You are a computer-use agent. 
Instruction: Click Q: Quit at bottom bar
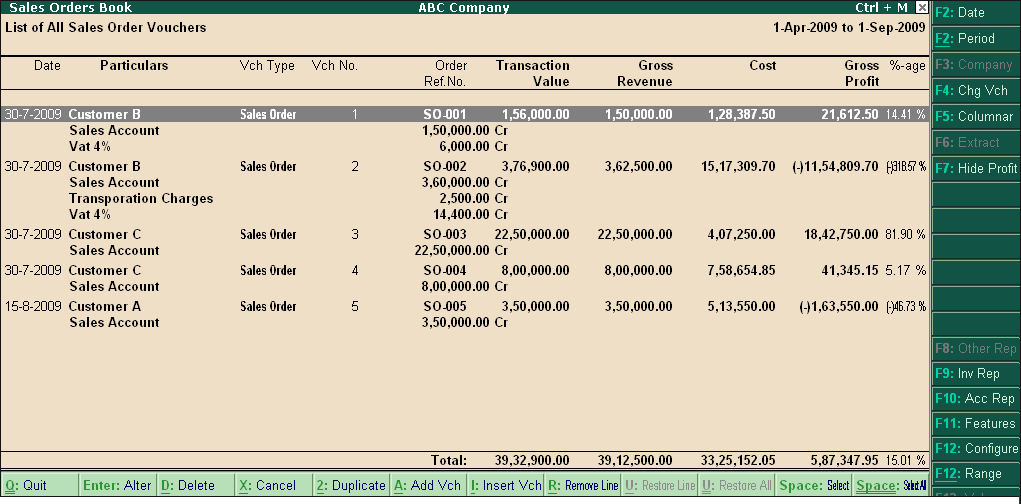click(39, 485)
